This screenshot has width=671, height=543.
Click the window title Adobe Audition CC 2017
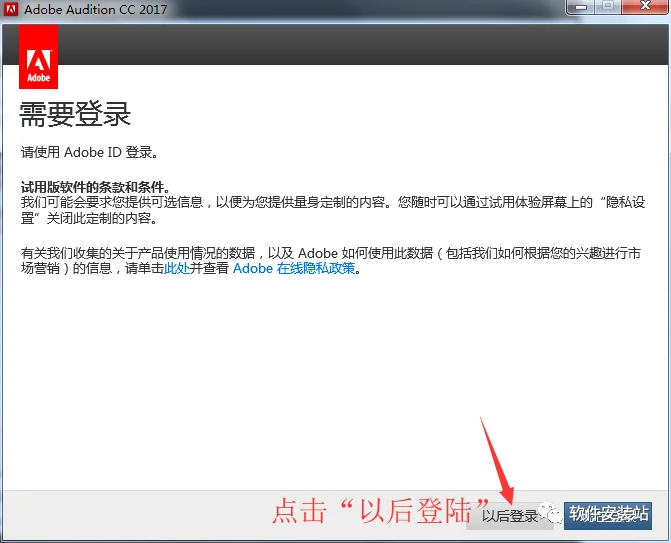pos(95,9)
